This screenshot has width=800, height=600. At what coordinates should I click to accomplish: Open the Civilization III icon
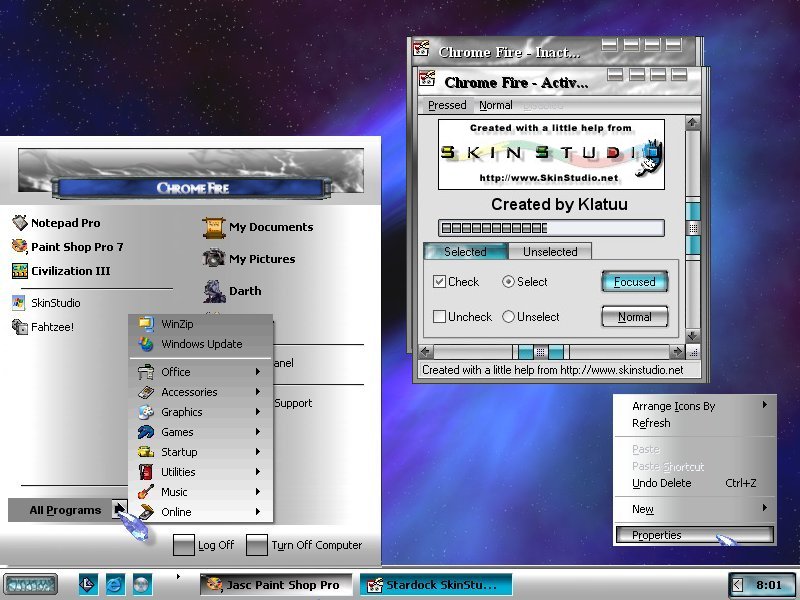(19, 271)
